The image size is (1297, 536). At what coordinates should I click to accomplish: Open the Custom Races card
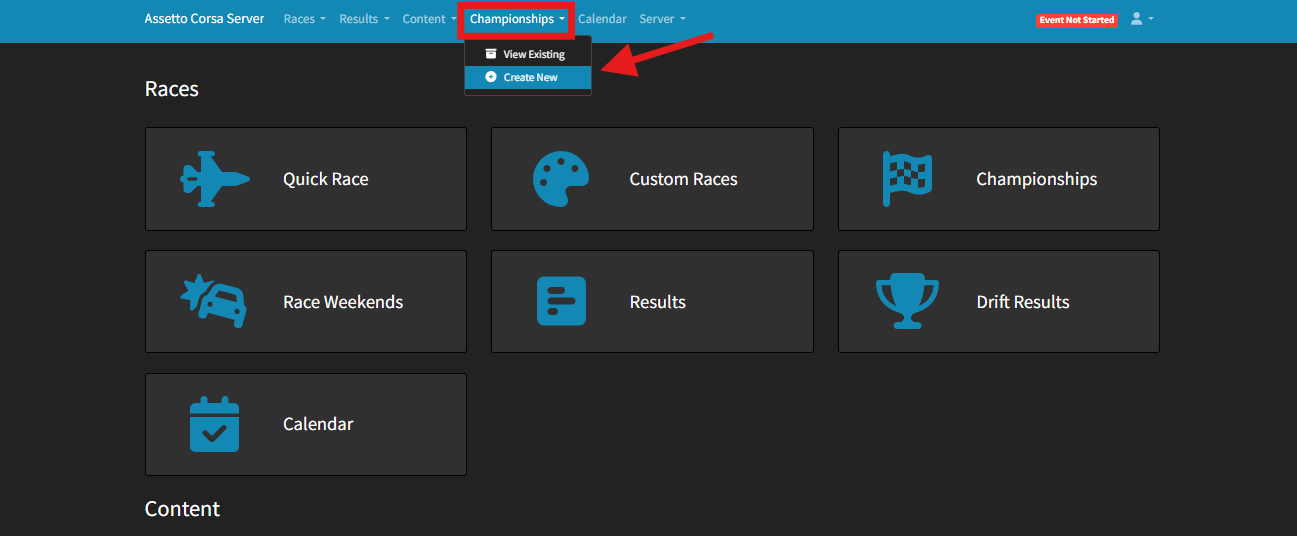[x=652, y=179]
